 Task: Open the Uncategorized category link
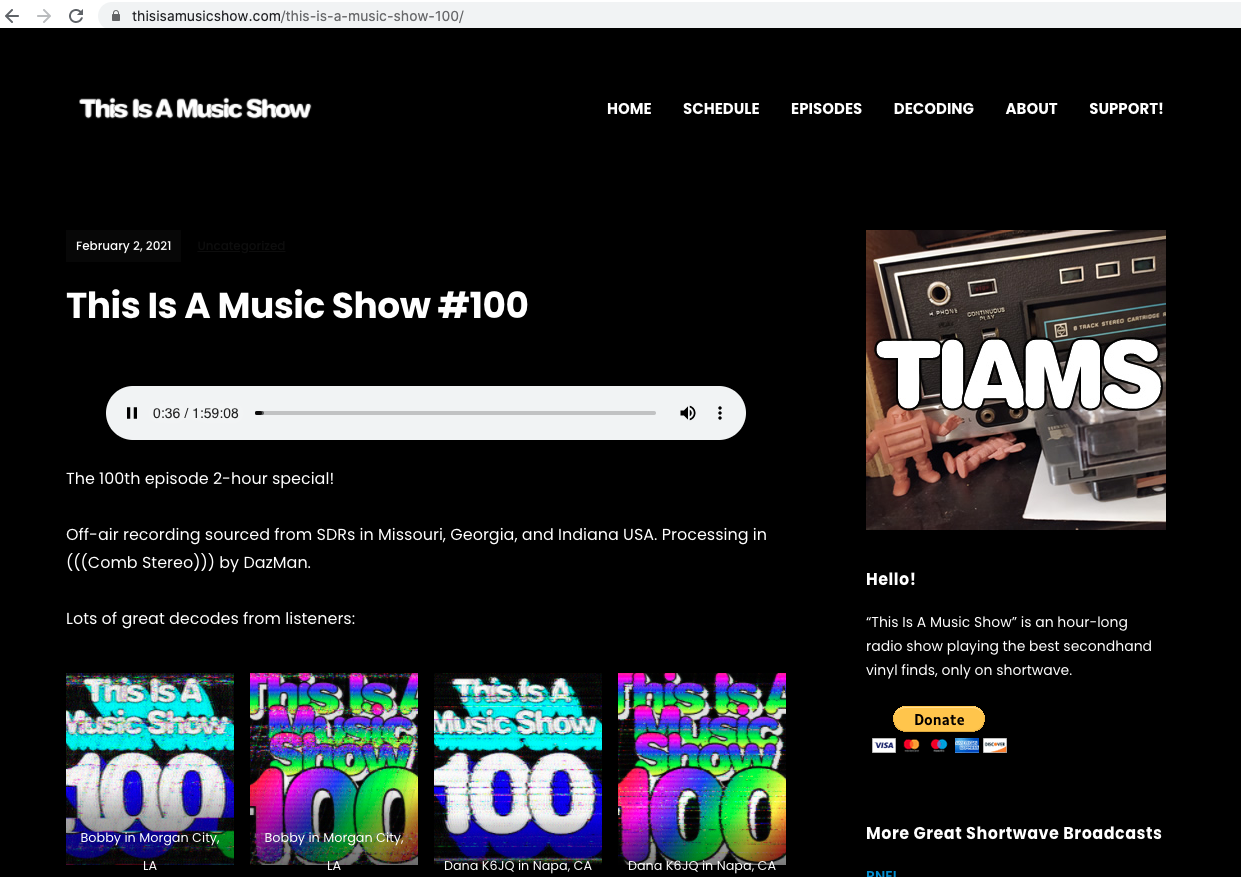click(x=241, y=246)
